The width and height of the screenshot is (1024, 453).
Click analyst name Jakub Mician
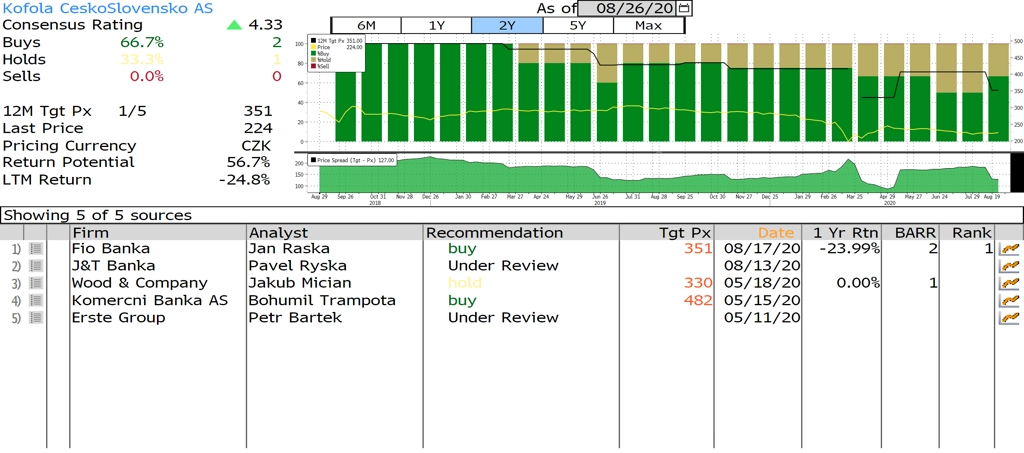point(300,283)
